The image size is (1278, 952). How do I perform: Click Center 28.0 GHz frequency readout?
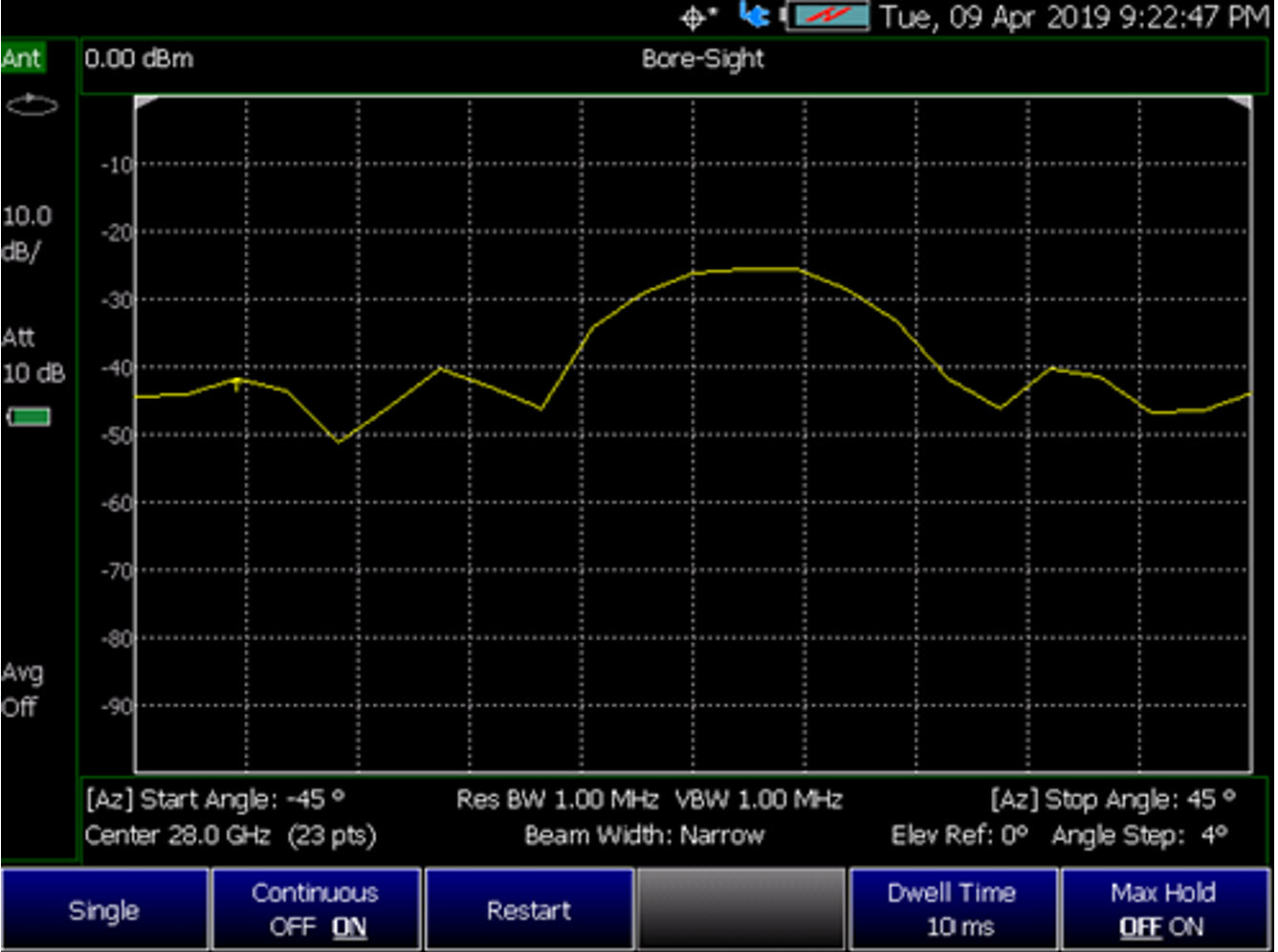click(x=181, y=835)
